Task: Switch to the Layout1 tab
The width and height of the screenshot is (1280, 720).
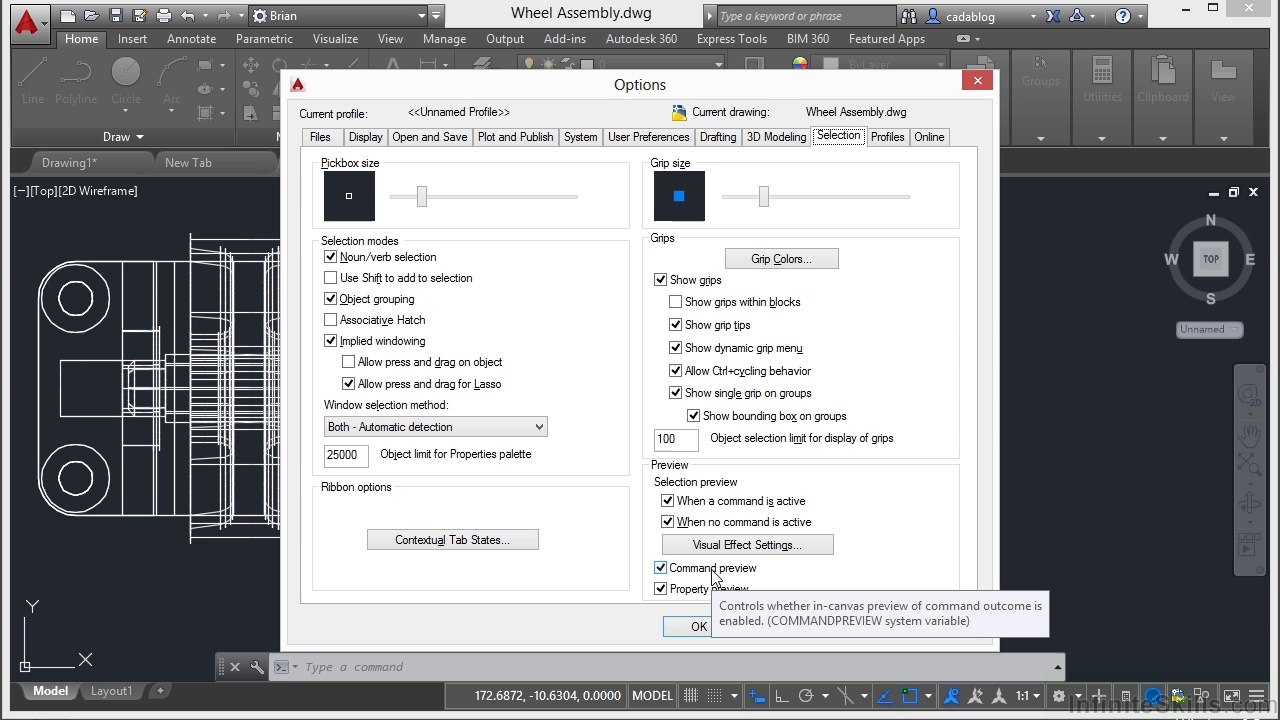Action: [111, 691]
